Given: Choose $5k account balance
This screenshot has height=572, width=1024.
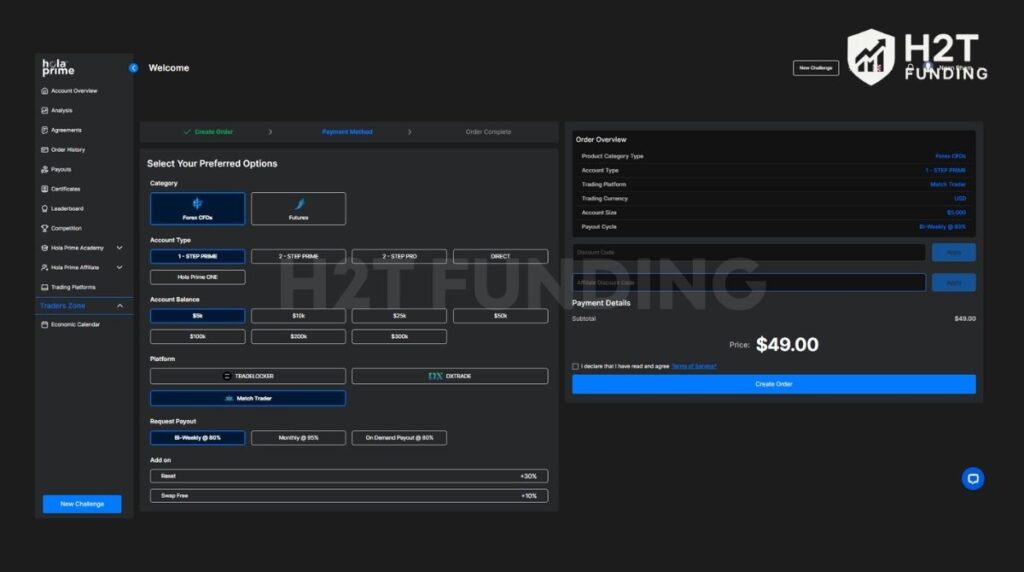Looking at the screenshot, I should click(x=197, y=315).
